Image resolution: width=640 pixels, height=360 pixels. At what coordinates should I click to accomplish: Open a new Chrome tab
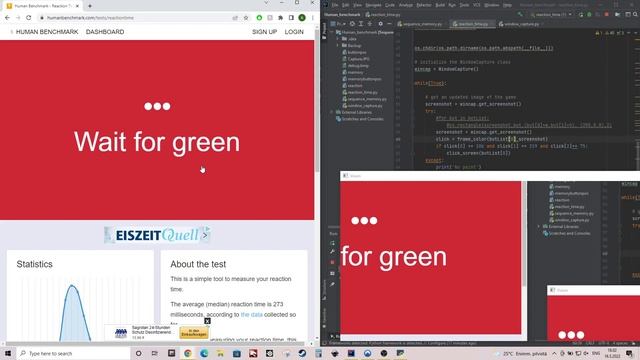(90, 6)
